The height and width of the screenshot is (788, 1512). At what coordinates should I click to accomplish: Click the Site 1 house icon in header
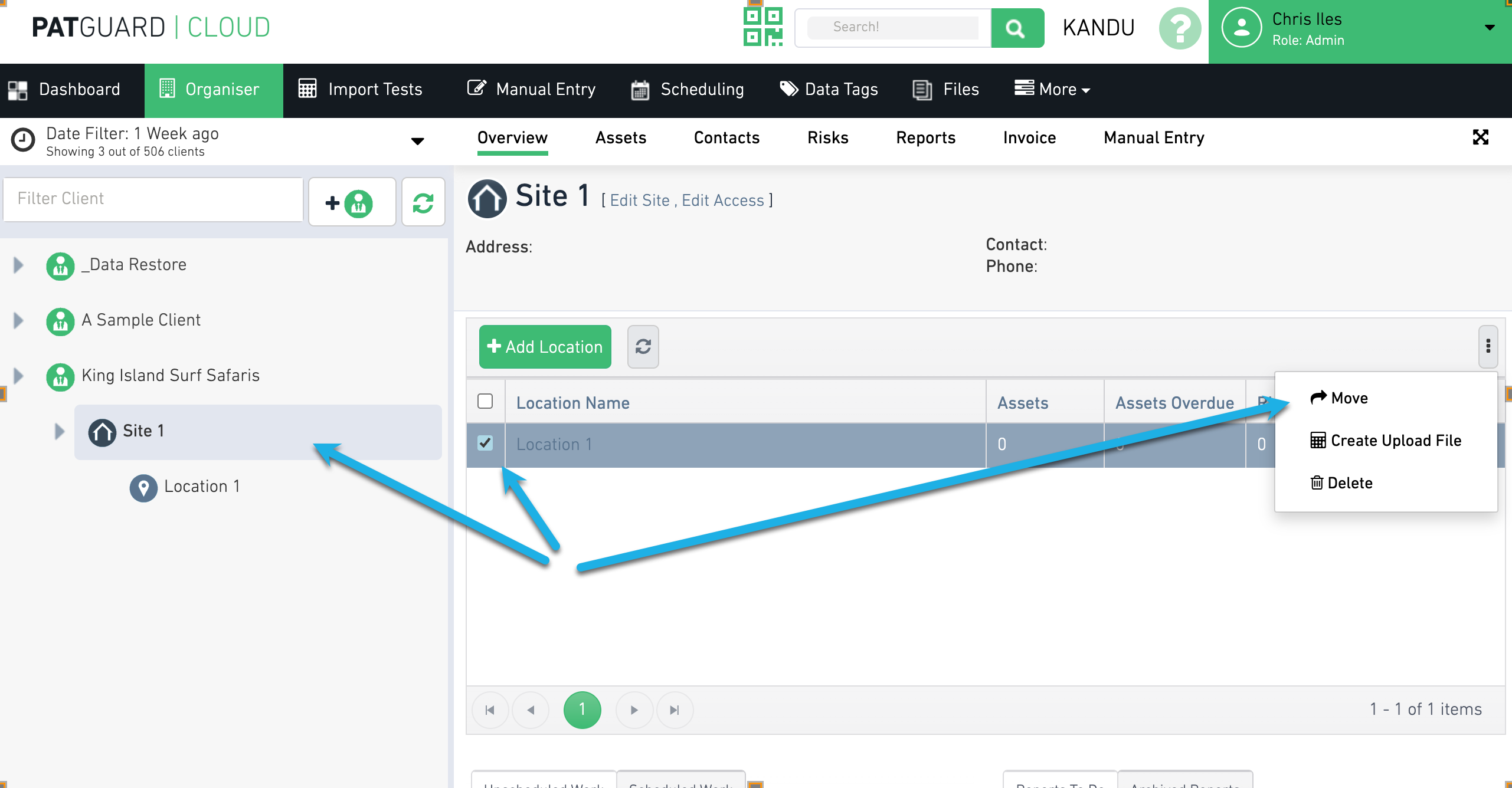point(487,199)
